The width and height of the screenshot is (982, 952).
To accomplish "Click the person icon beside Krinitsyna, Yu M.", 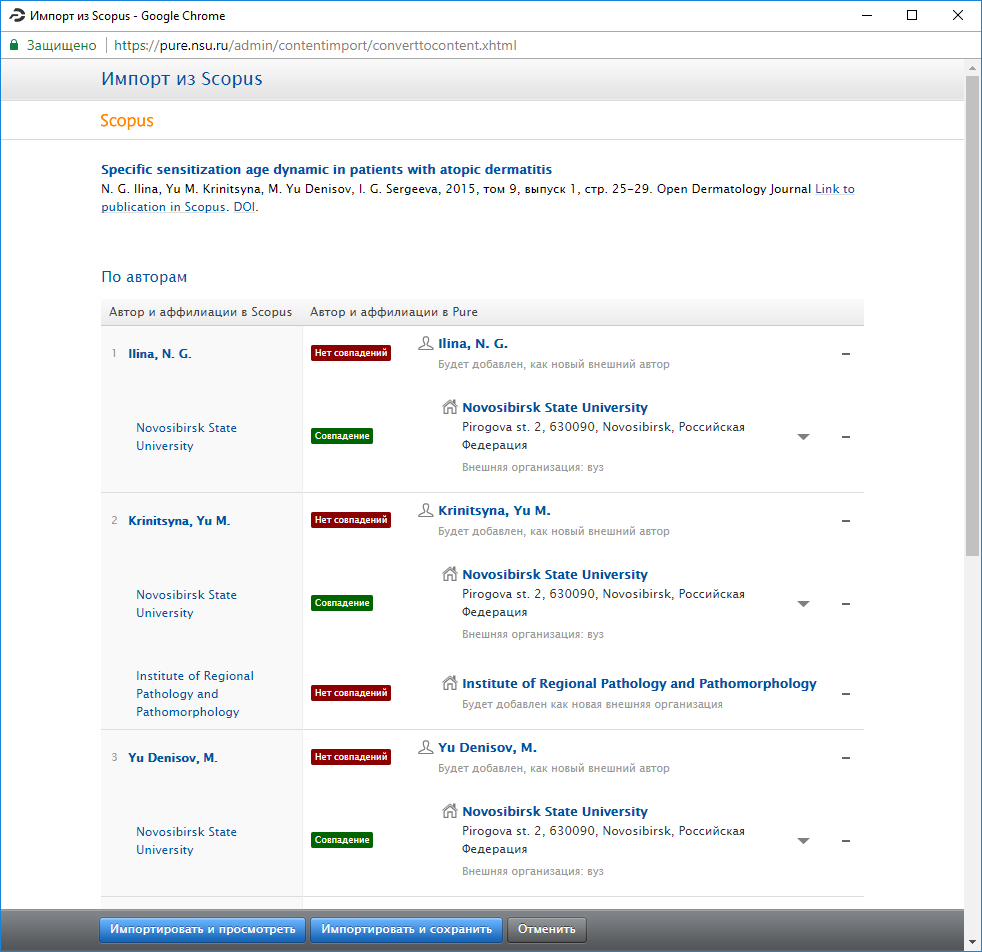I will click(426, 510).
